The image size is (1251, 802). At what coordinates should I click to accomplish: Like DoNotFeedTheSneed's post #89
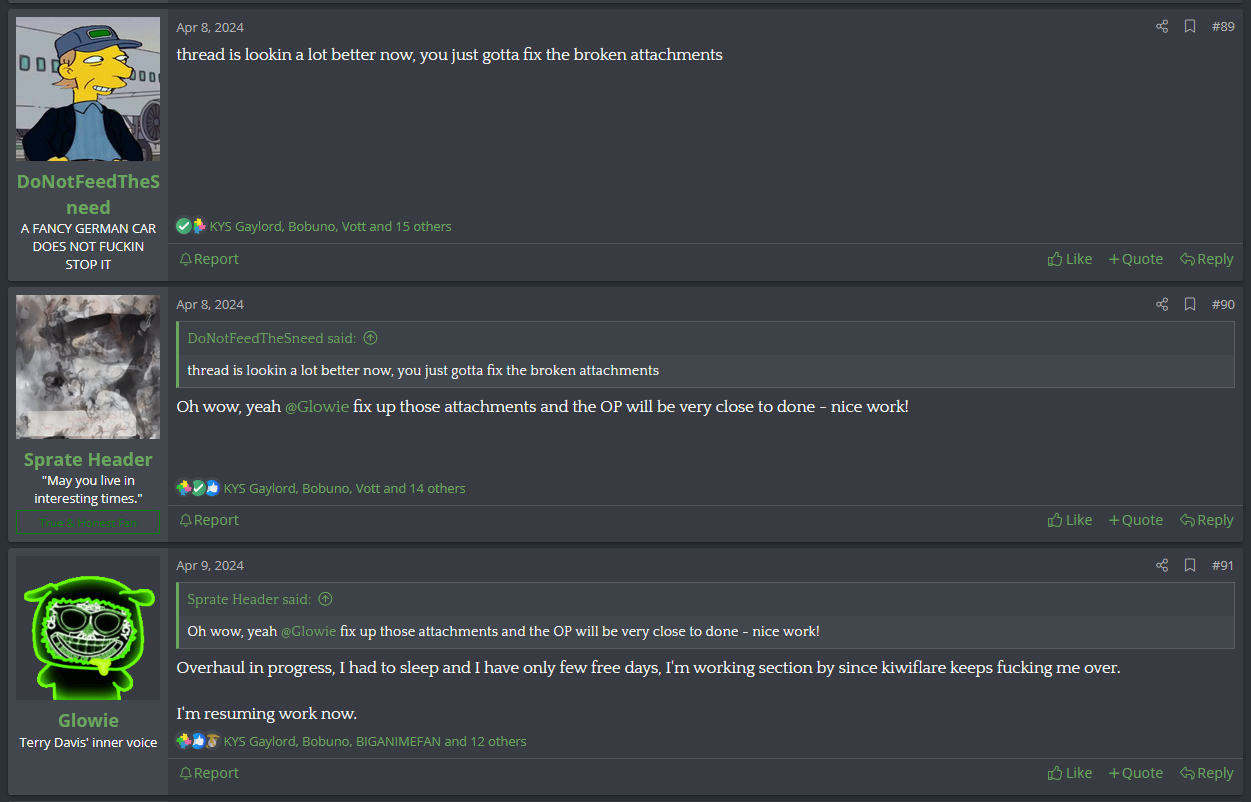[x=1069, y=259]
